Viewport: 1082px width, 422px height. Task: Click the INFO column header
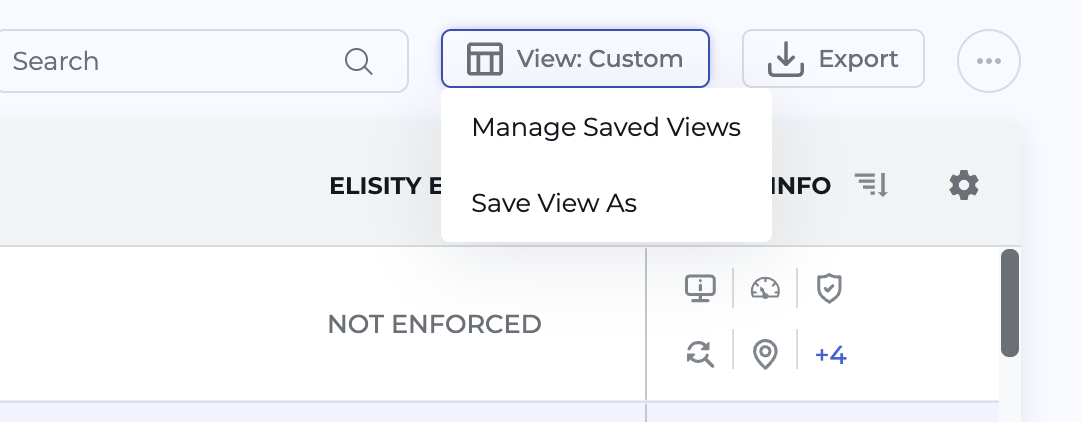click(x=801, y=186)
